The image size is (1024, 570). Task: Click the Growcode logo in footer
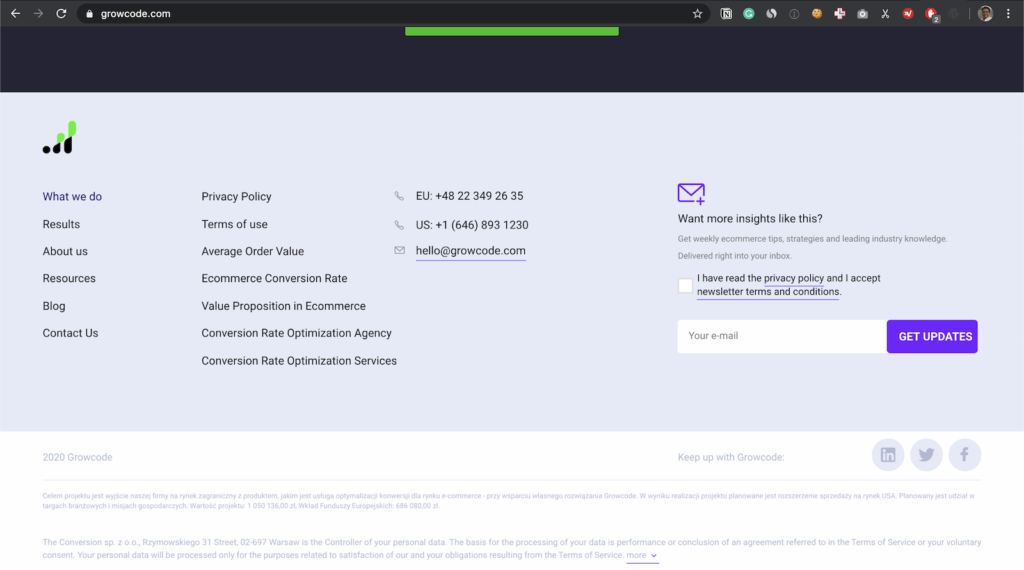tap(59, 137)
